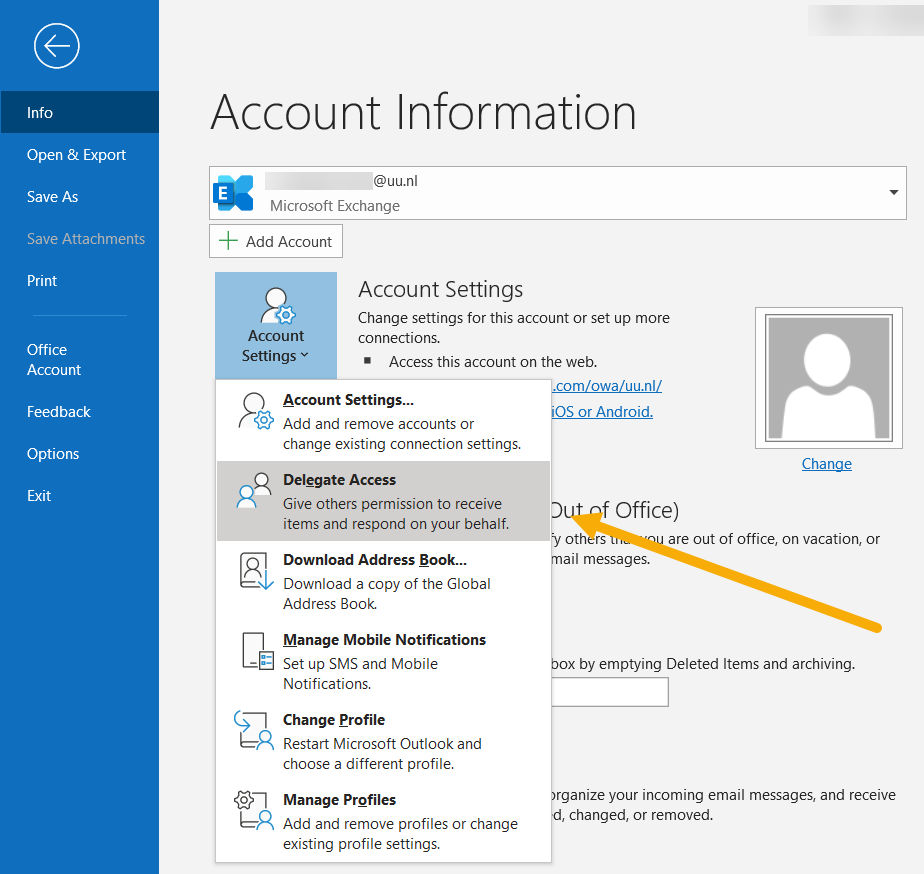Image resolution: width=924 pixels, height=874 pixels.
Task: Click the Change photo link
Action: [826, 464]
